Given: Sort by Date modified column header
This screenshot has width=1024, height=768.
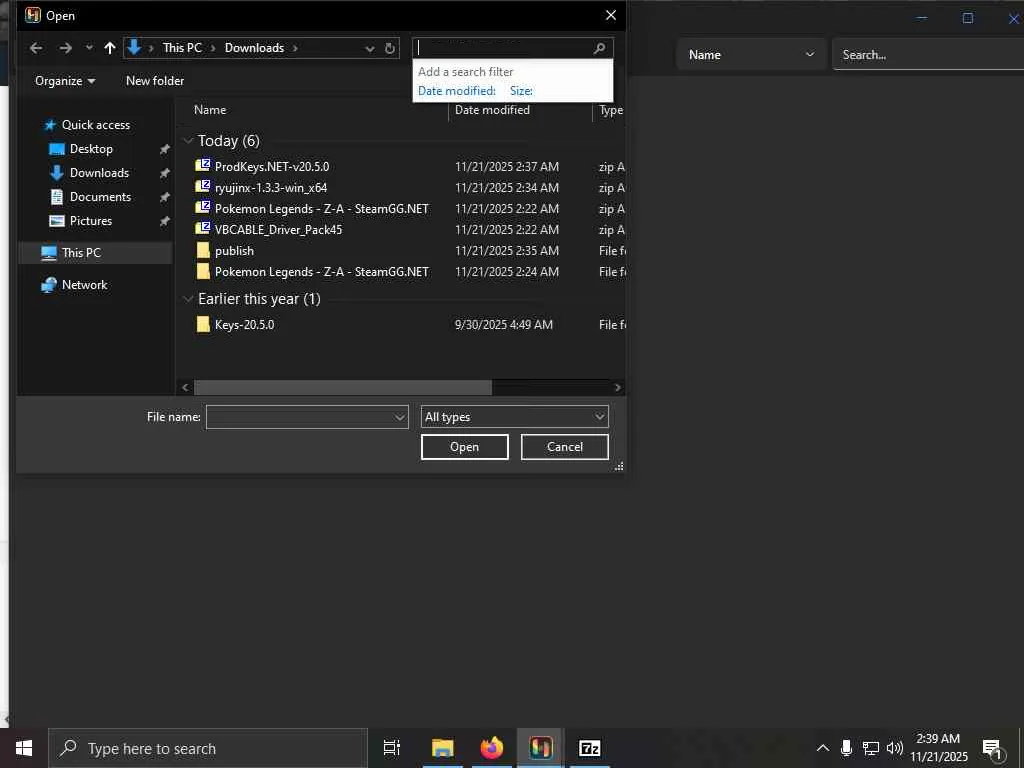Looking at the screenshot, I should pos(492,110).
